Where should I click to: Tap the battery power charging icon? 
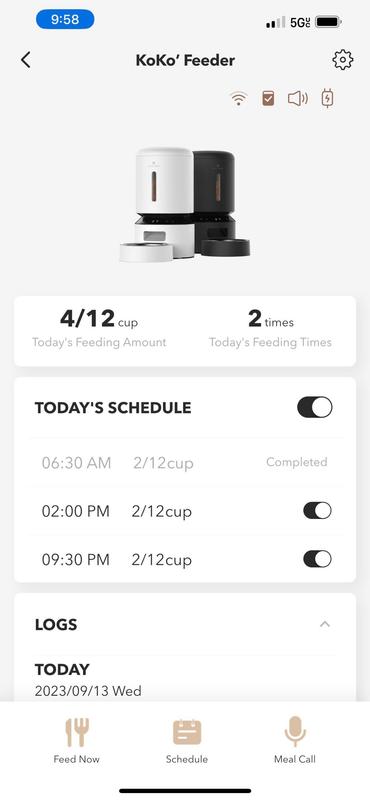click(327, 98)
